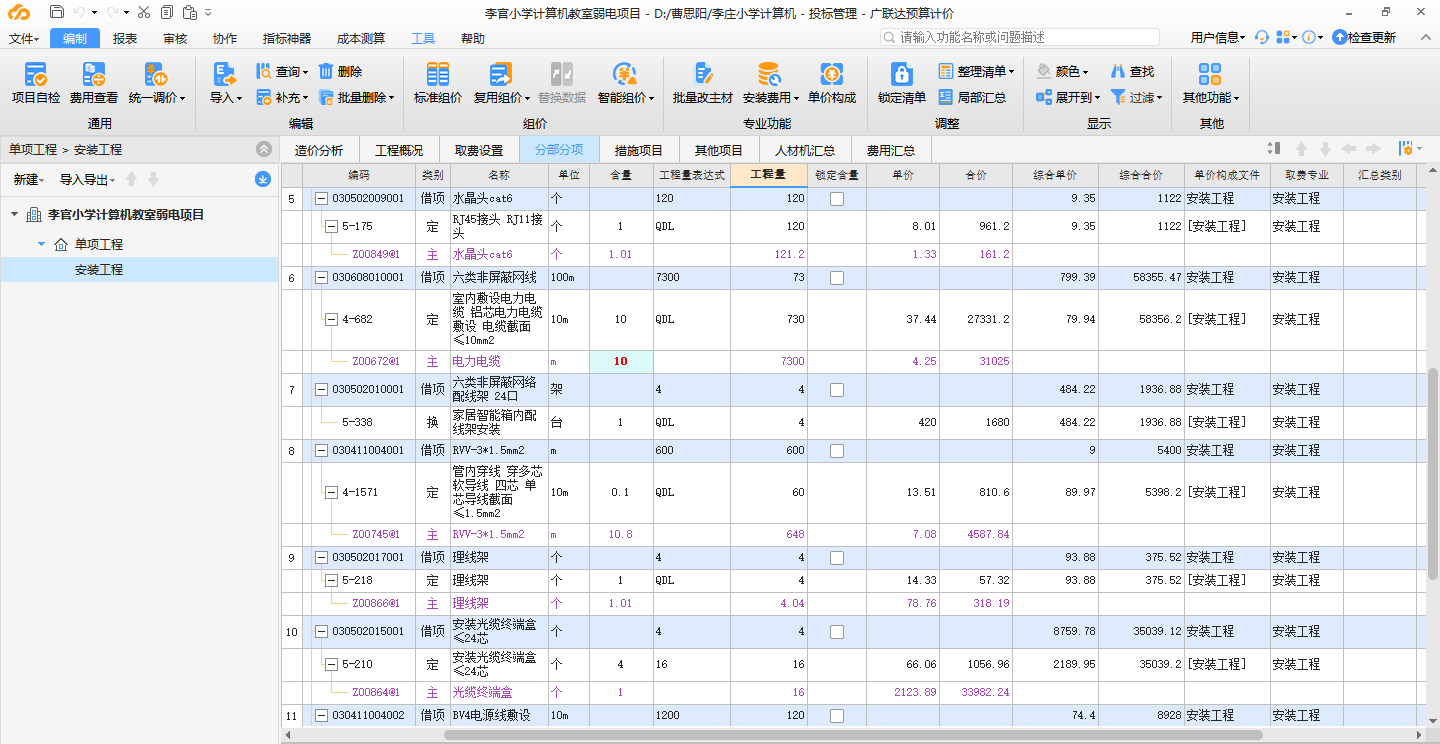Image resolution: width=1440 pixels, height=744 pixels.
Task: Open the 指标神器 tab
Action: pos(287,39)
